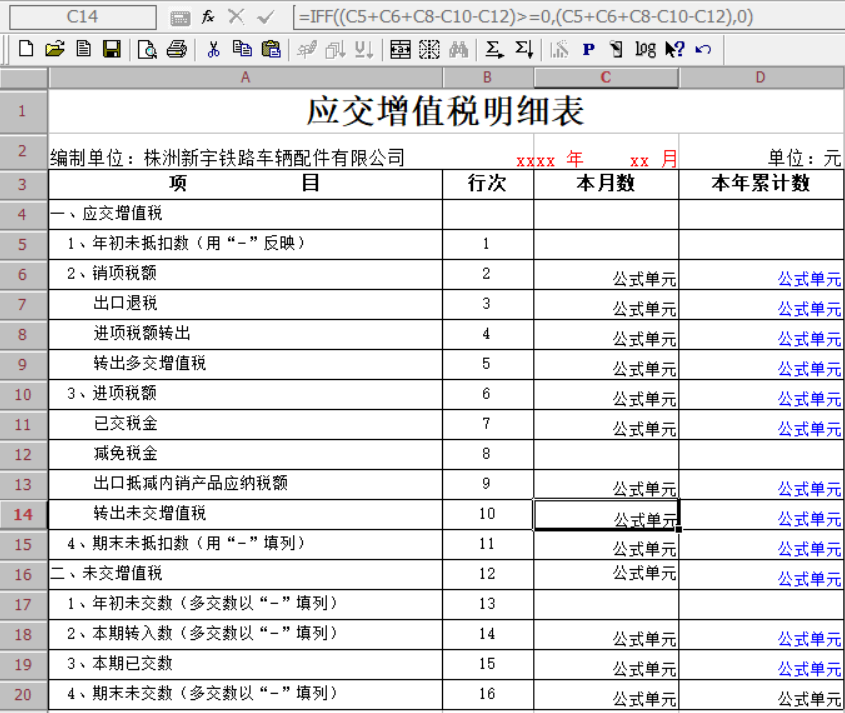Click the grayed format painter icon

[307, 50]
